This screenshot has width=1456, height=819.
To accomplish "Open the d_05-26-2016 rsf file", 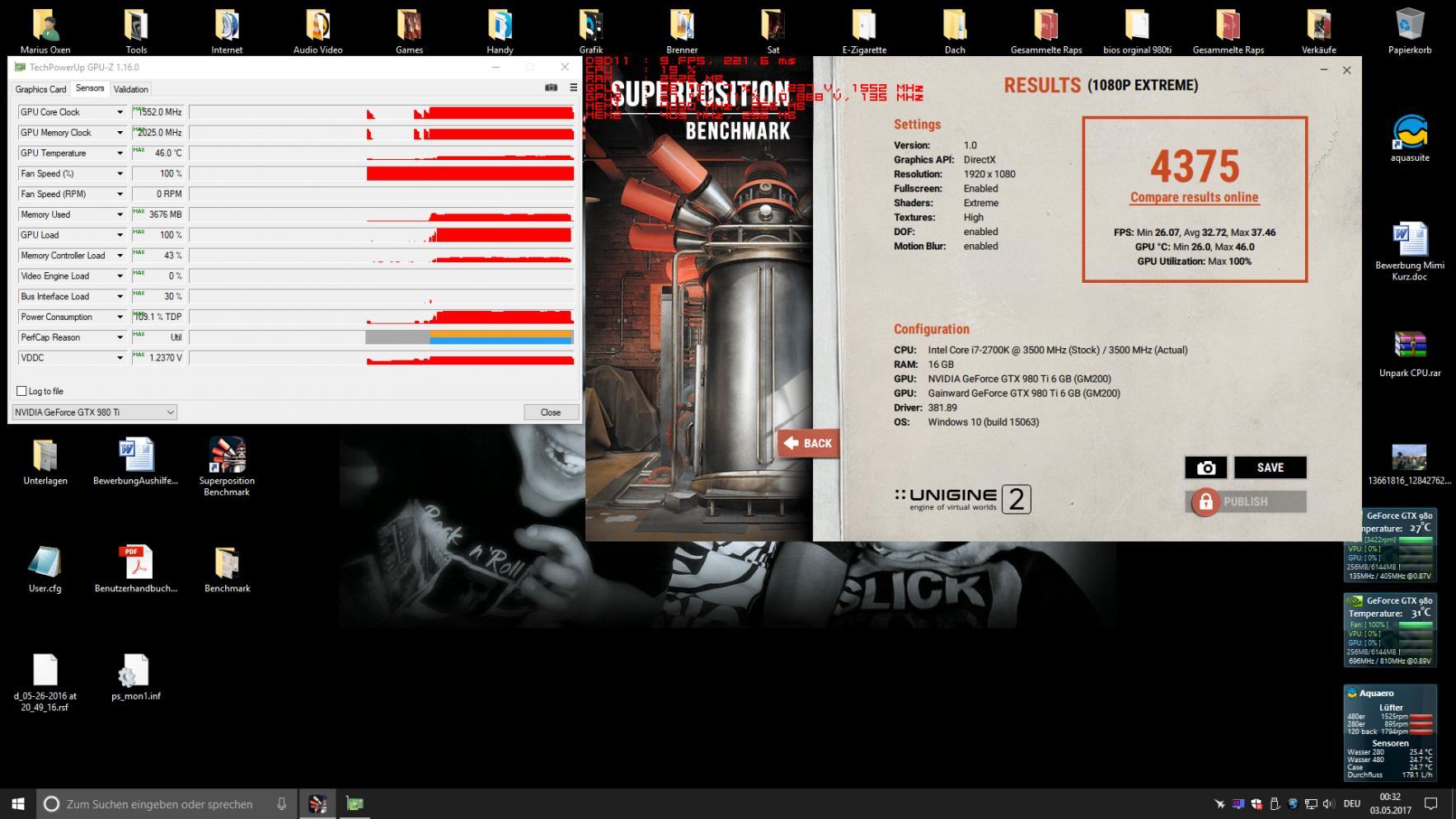I will [x=45, y=682].
